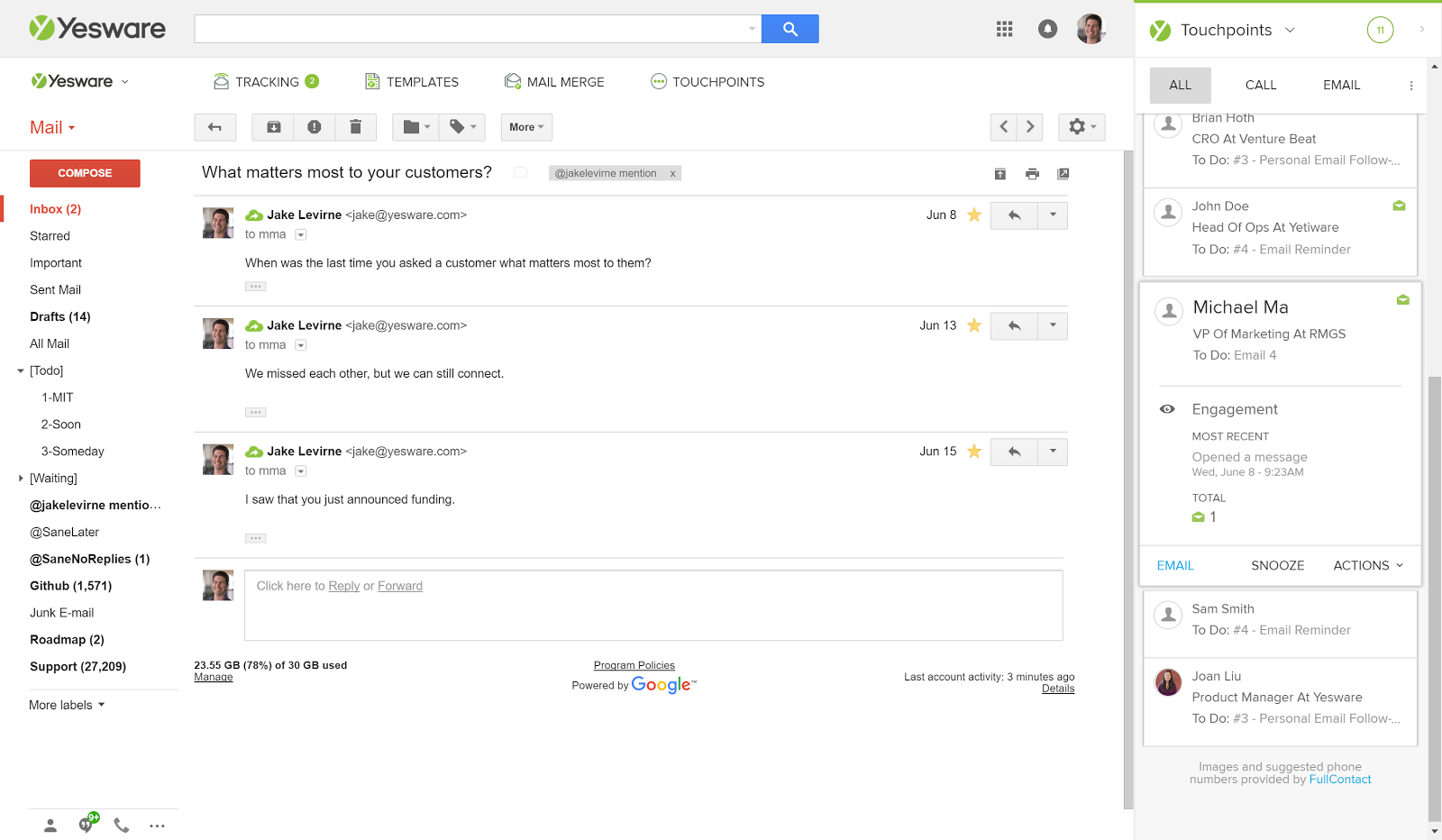Click the Reply link in reply box
1442x840 pixels.
point(343,586)
